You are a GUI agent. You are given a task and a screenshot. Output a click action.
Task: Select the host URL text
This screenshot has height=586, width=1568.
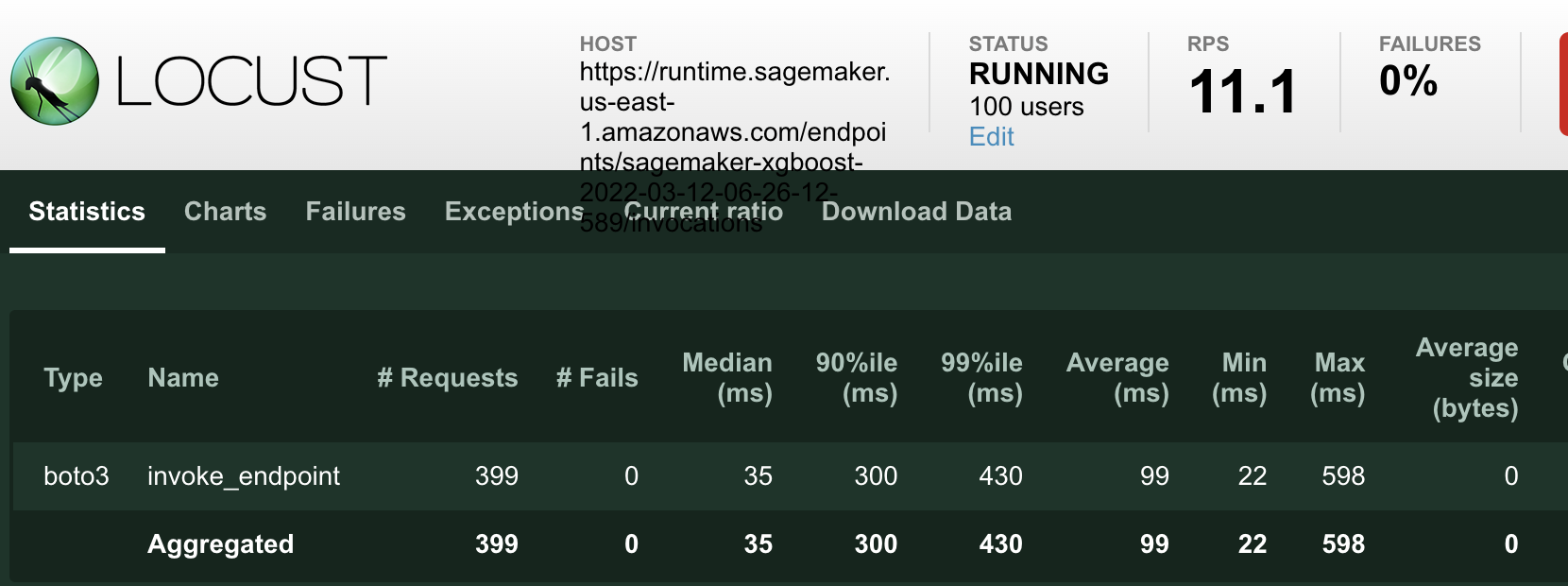(735, 147)
